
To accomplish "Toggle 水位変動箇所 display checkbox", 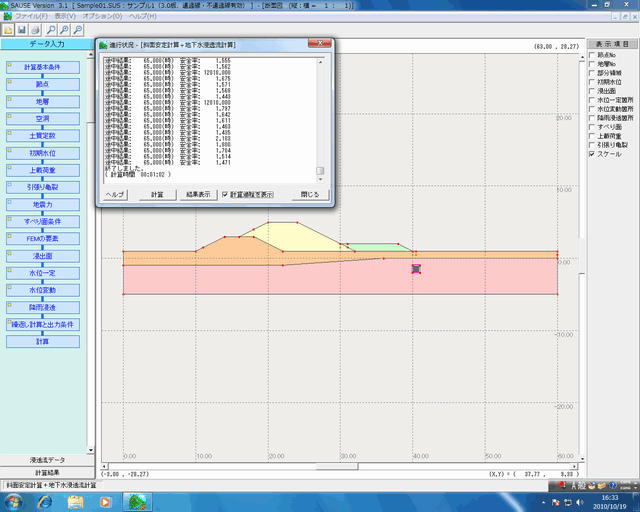I will click(x=592, y=109).
